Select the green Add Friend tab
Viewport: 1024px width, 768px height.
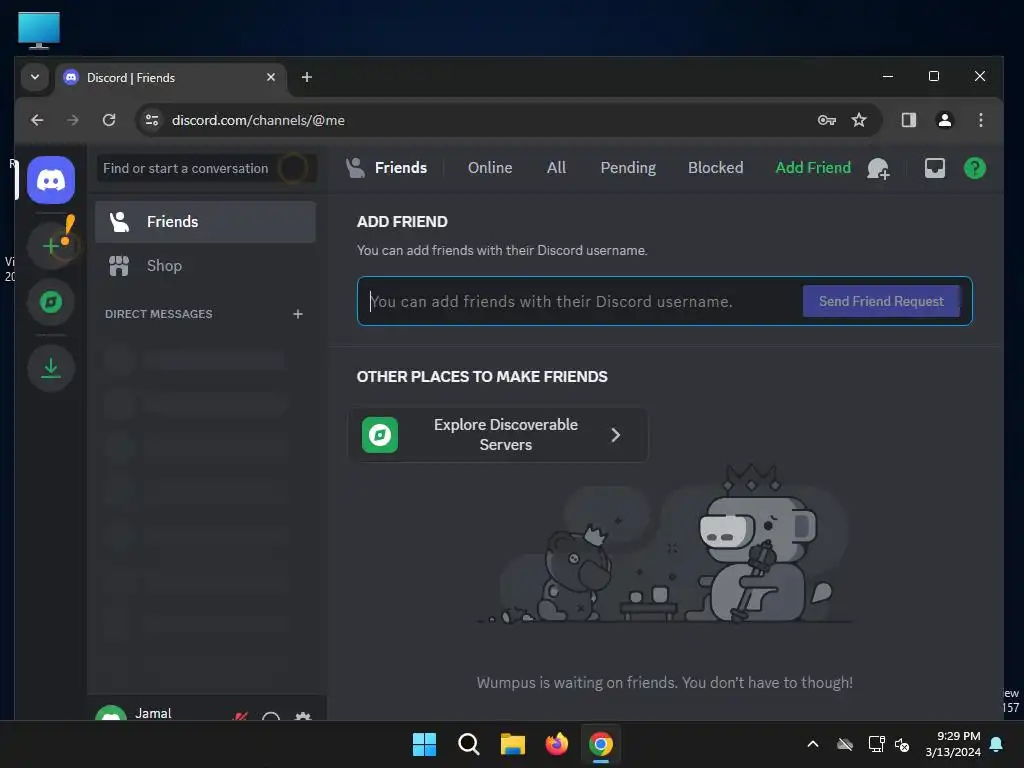pos(813,168)
